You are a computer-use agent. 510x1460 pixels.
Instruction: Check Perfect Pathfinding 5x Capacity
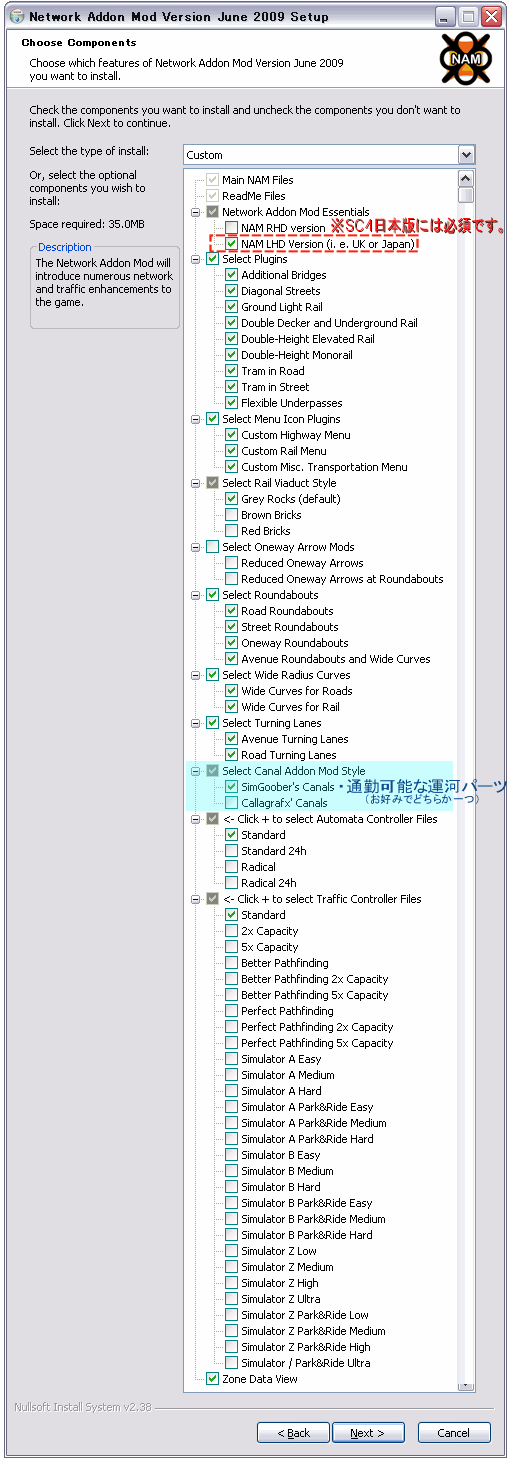232,1043
